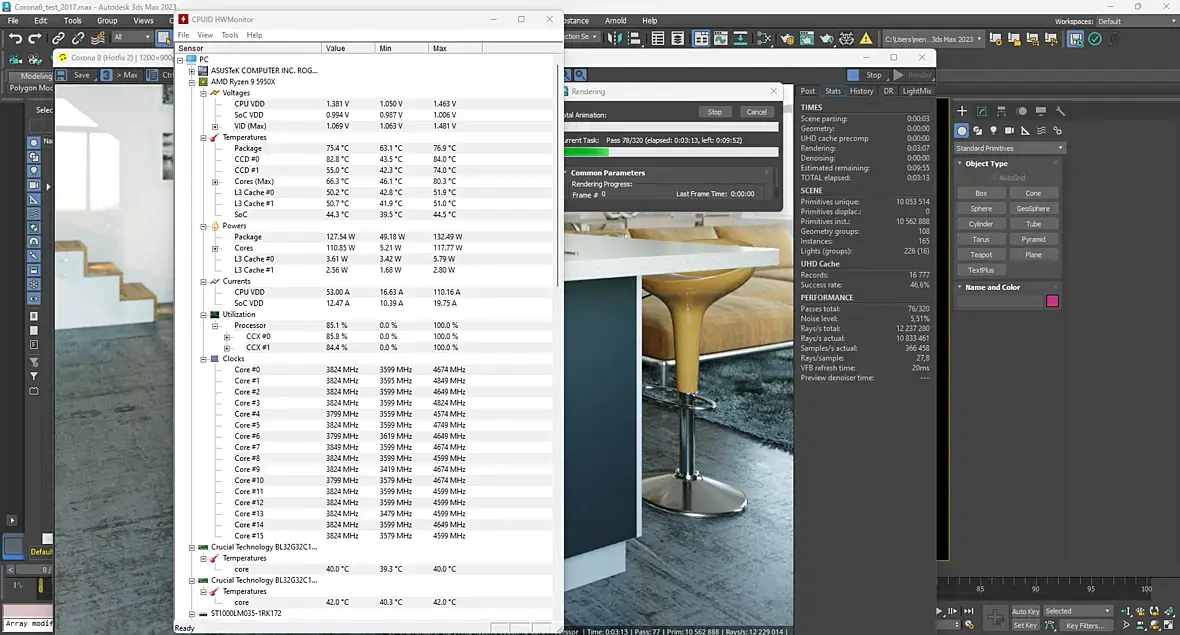
Task: Open the Selected key set dropdown
Action: (x=1078, y=611)
